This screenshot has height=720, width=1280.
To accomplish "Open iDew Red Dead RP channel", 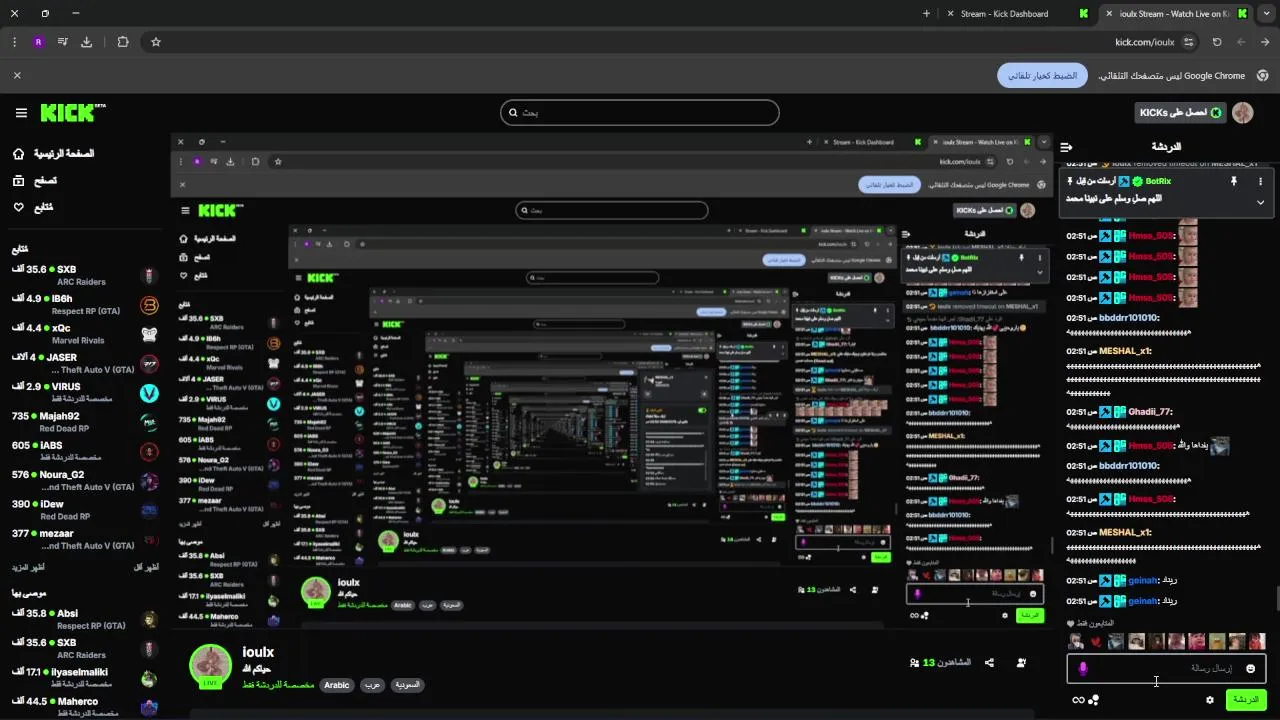I will (x=85, y=510).
